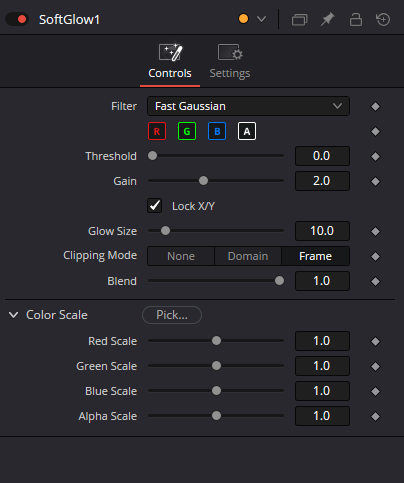Click the Red Scale value field
Image resolution: width=404 pixels, height=483 pixels.
tap(322, 341)
